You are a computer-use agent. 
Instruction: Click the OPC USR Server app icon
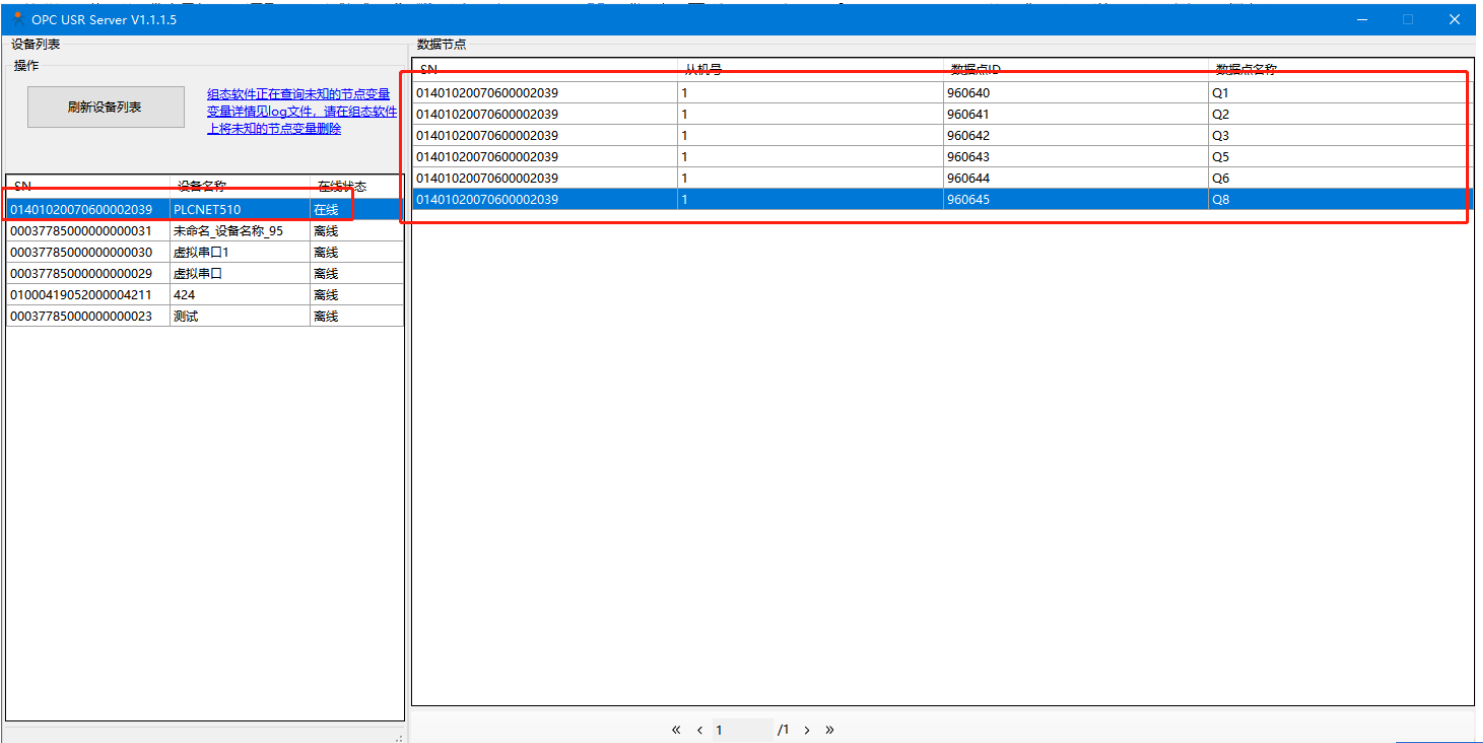(17, 19)
